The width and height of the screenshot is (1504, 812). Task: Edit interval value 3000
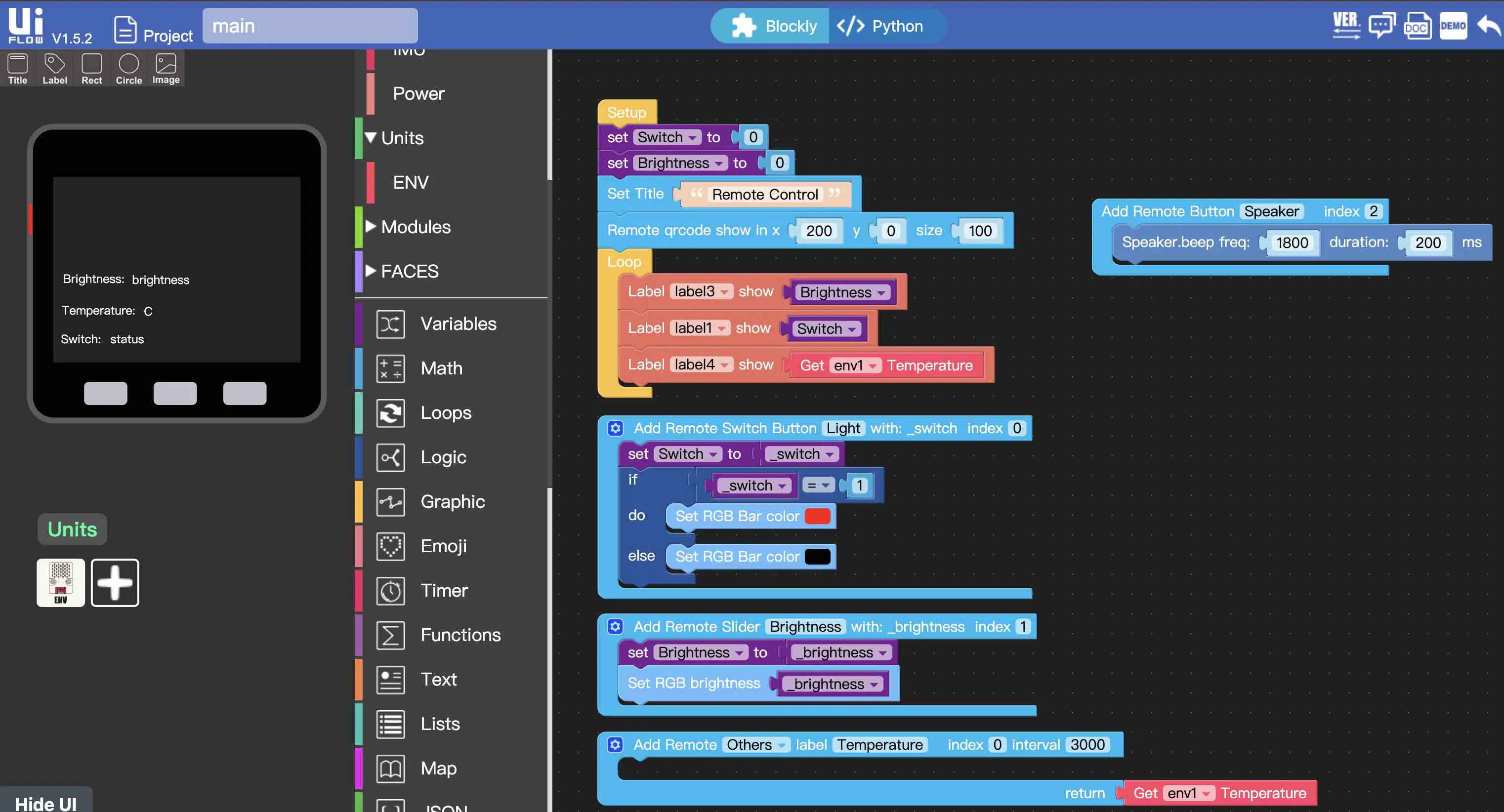pos(1087,745)
